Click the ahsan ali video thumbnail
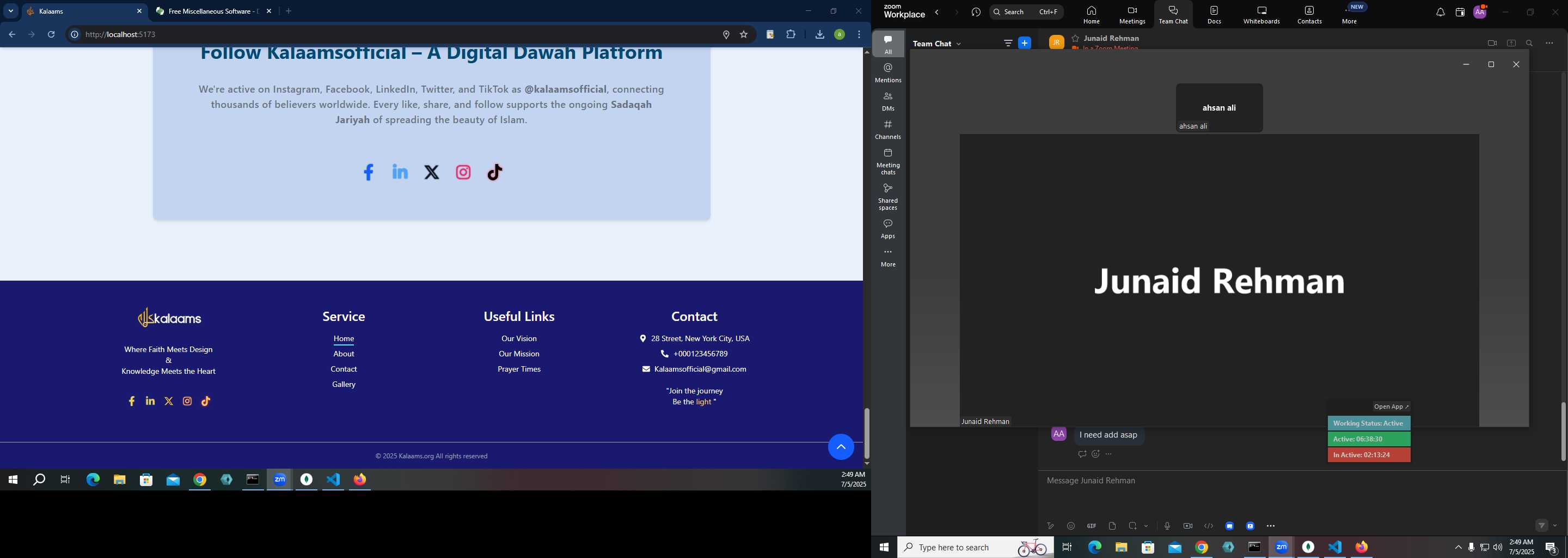1568x558 pixels. pos(1219,108)
